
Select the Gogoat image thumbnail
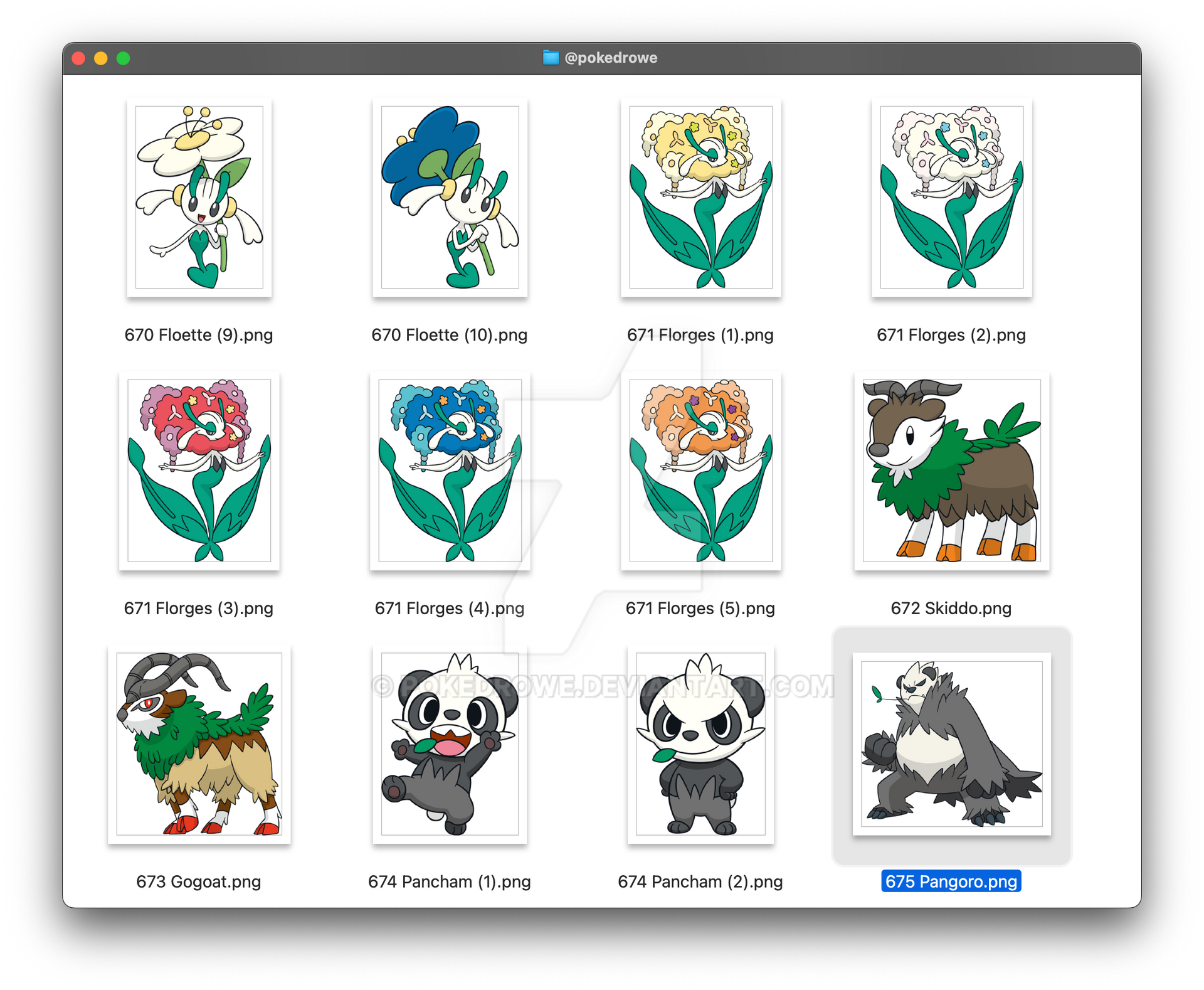coord(199,744)
